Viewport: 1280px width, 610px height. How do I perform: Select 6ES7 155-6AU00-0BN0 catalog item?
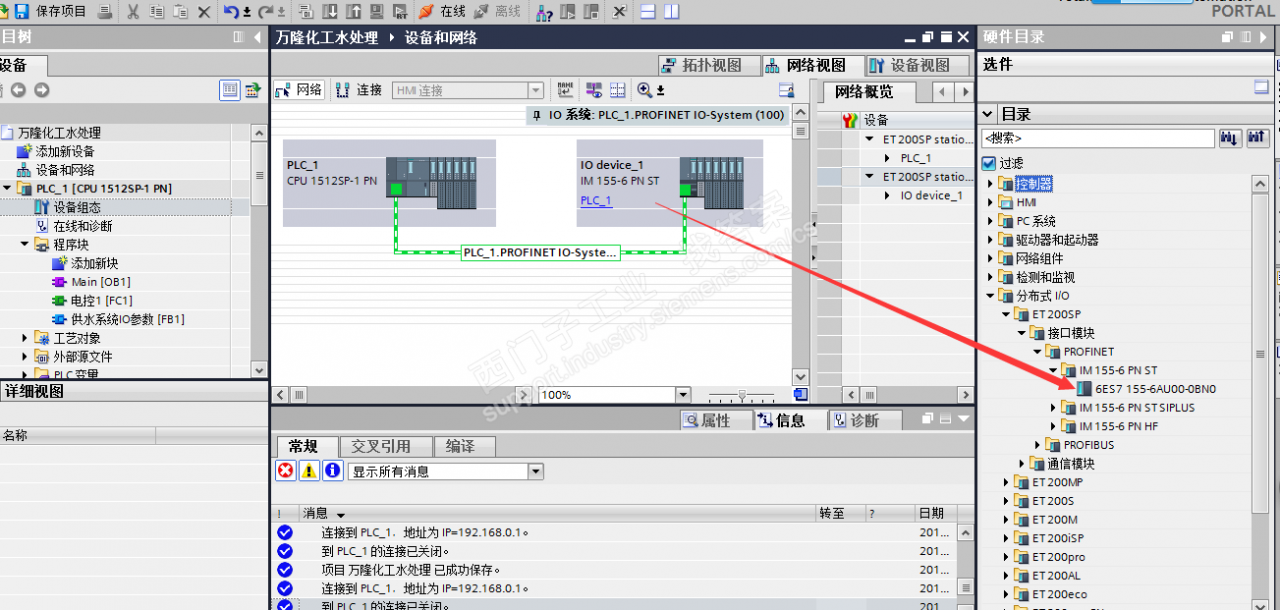pos(1146,389)
